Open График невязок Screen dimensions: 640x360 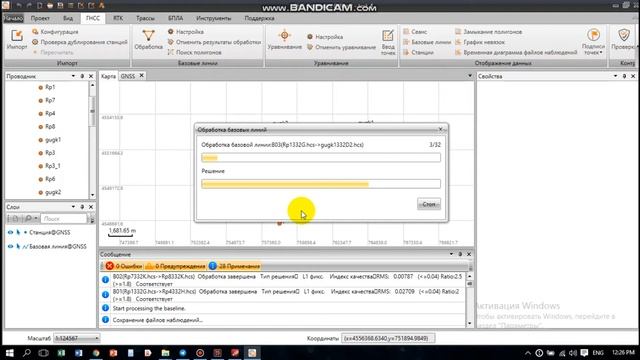480,42
